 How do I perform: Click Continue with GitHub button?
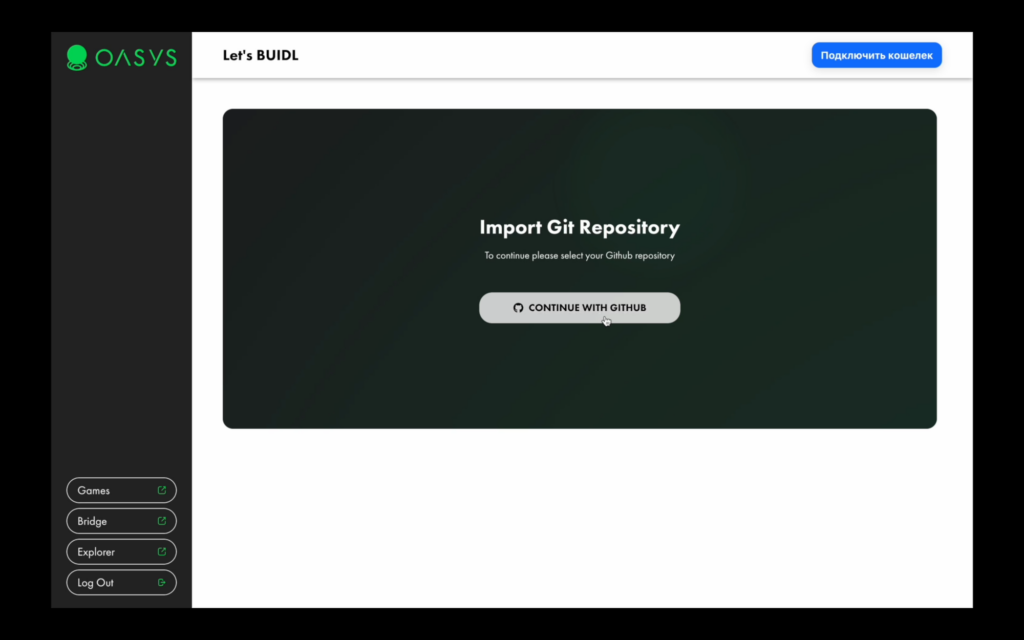[x=579, y=308]
